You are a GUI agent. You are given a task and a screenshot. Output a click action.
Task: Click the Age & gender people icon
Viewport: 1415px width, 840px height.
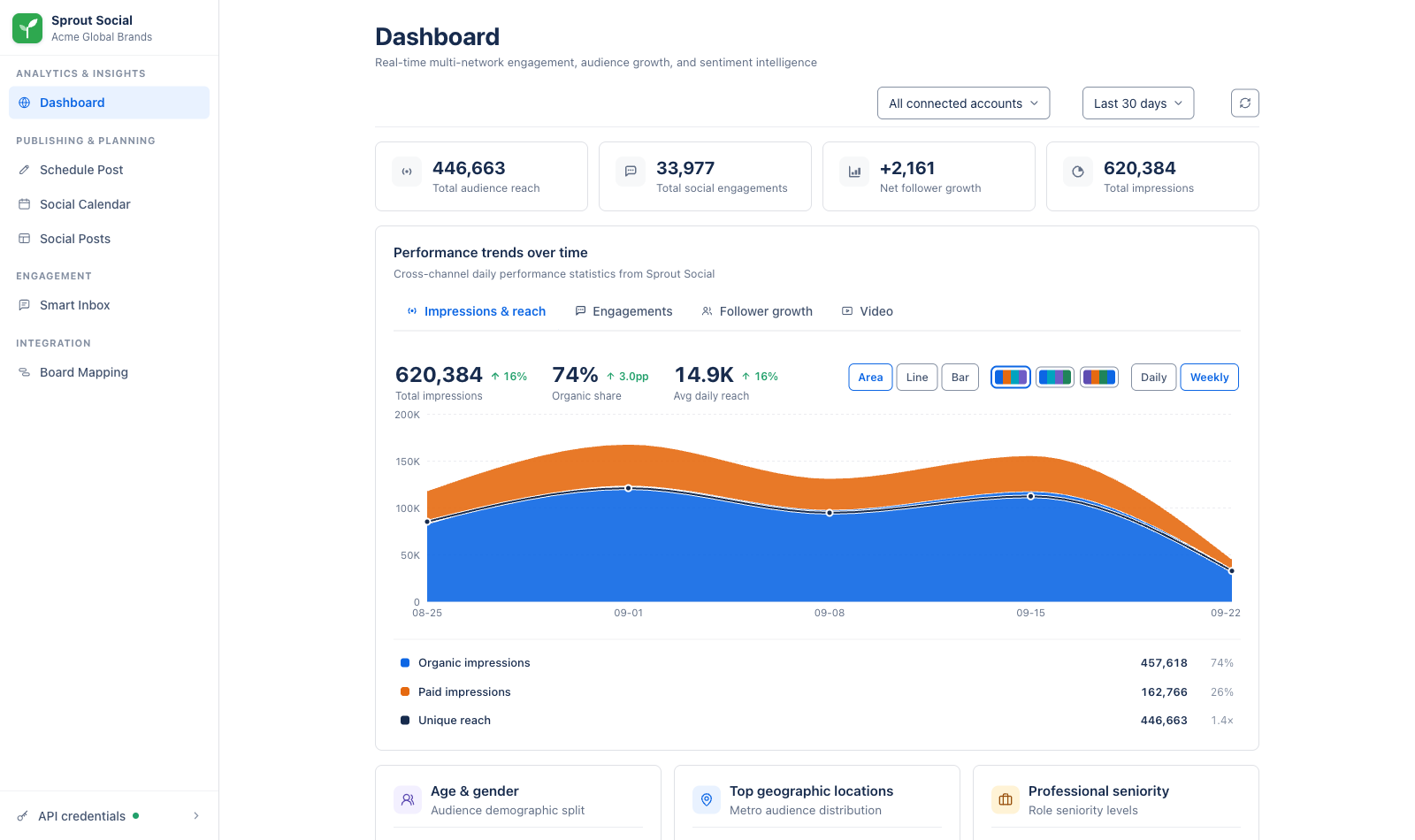tap(408, 800)
